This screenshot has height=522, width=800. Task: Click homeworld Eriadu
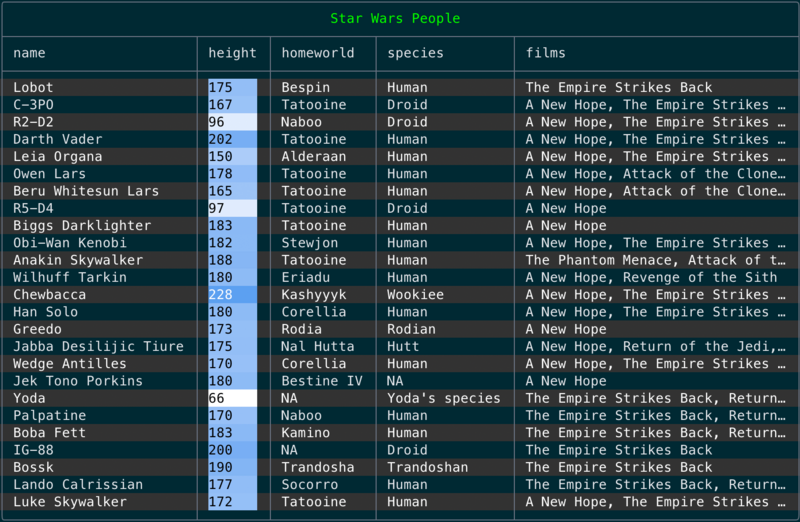click(306, 278)
